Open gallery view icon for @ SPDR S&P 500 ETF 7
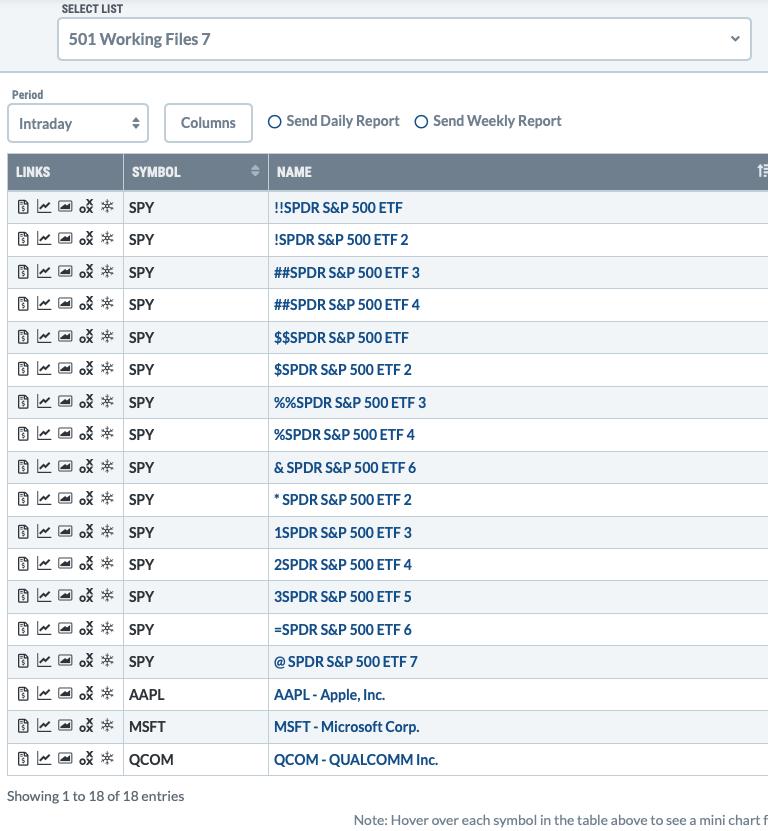The image size is (768, 831). (x=65, y=661)
